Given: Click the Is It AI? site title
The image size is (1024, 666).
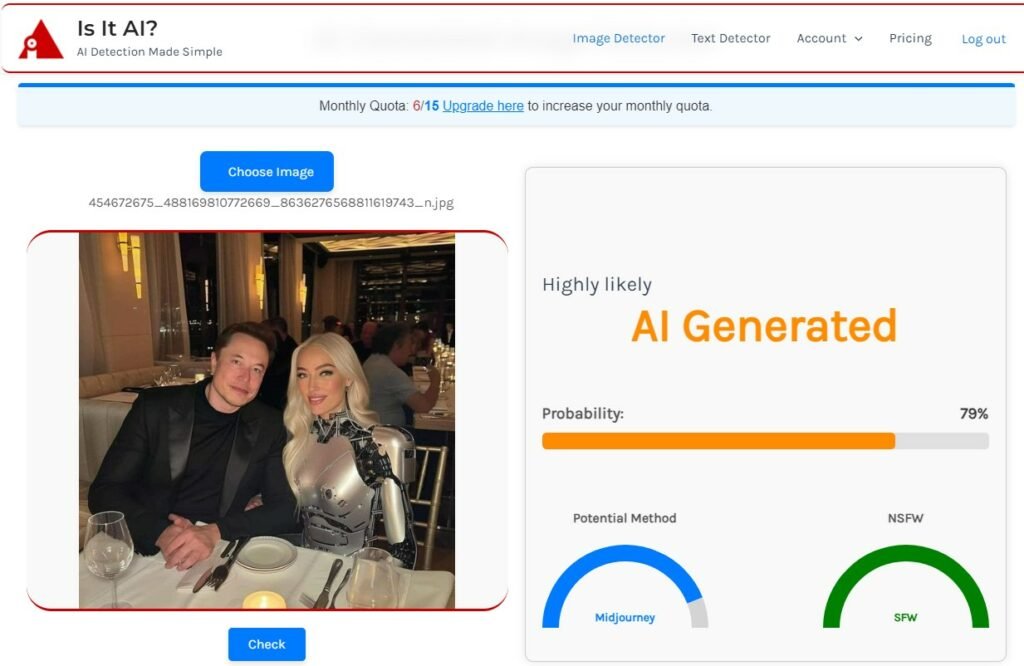Looking at the screenshot, I should (x=118, y=28).
